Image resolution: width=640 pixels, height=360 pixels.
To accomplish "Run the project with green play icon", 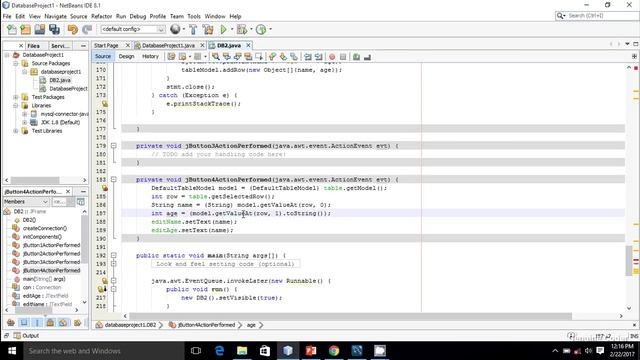I will 223,29.
